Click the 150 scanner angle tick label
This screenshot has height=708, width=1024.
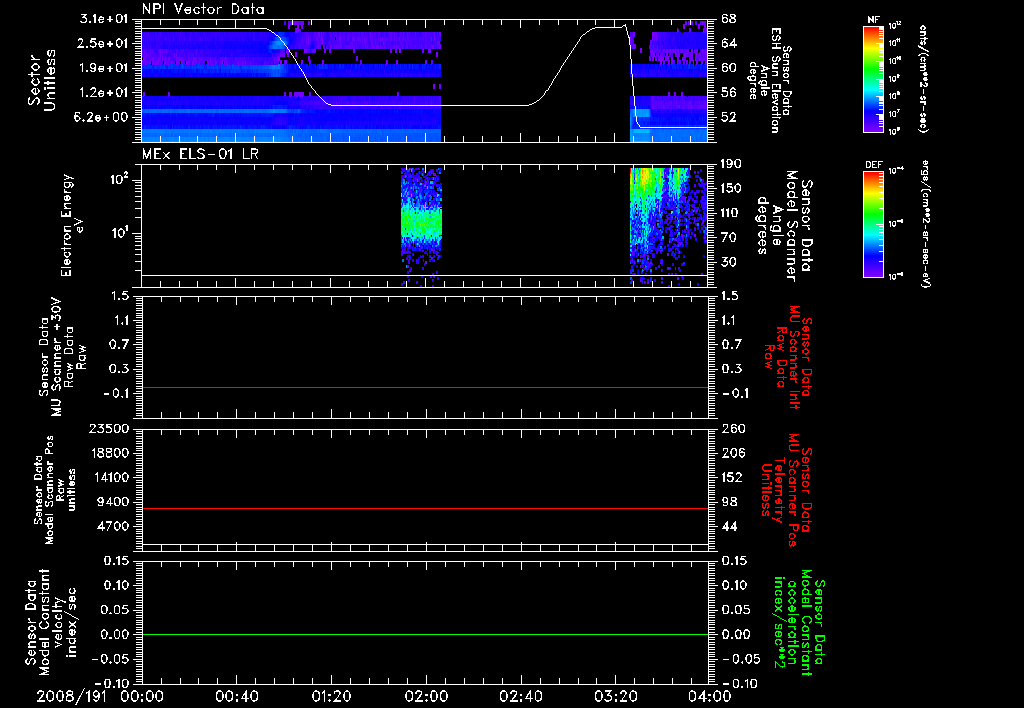[732, 189]
